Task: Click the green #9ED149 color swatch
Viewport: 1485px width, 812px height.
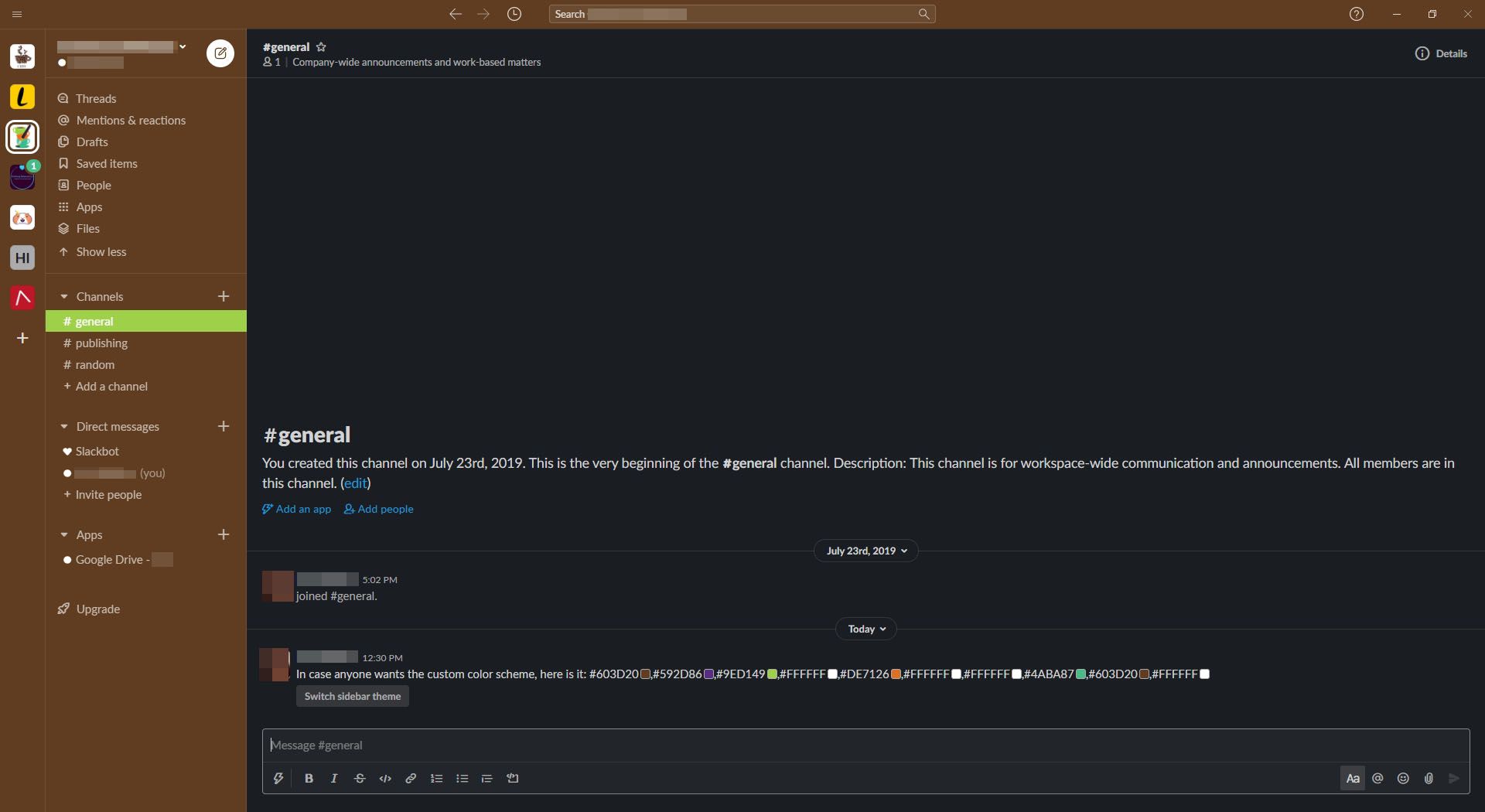Action: point(772,674)
